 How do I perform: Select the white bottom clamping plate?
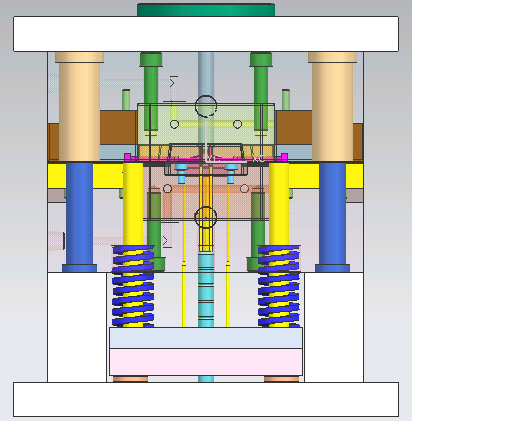[x=206, y=399]
